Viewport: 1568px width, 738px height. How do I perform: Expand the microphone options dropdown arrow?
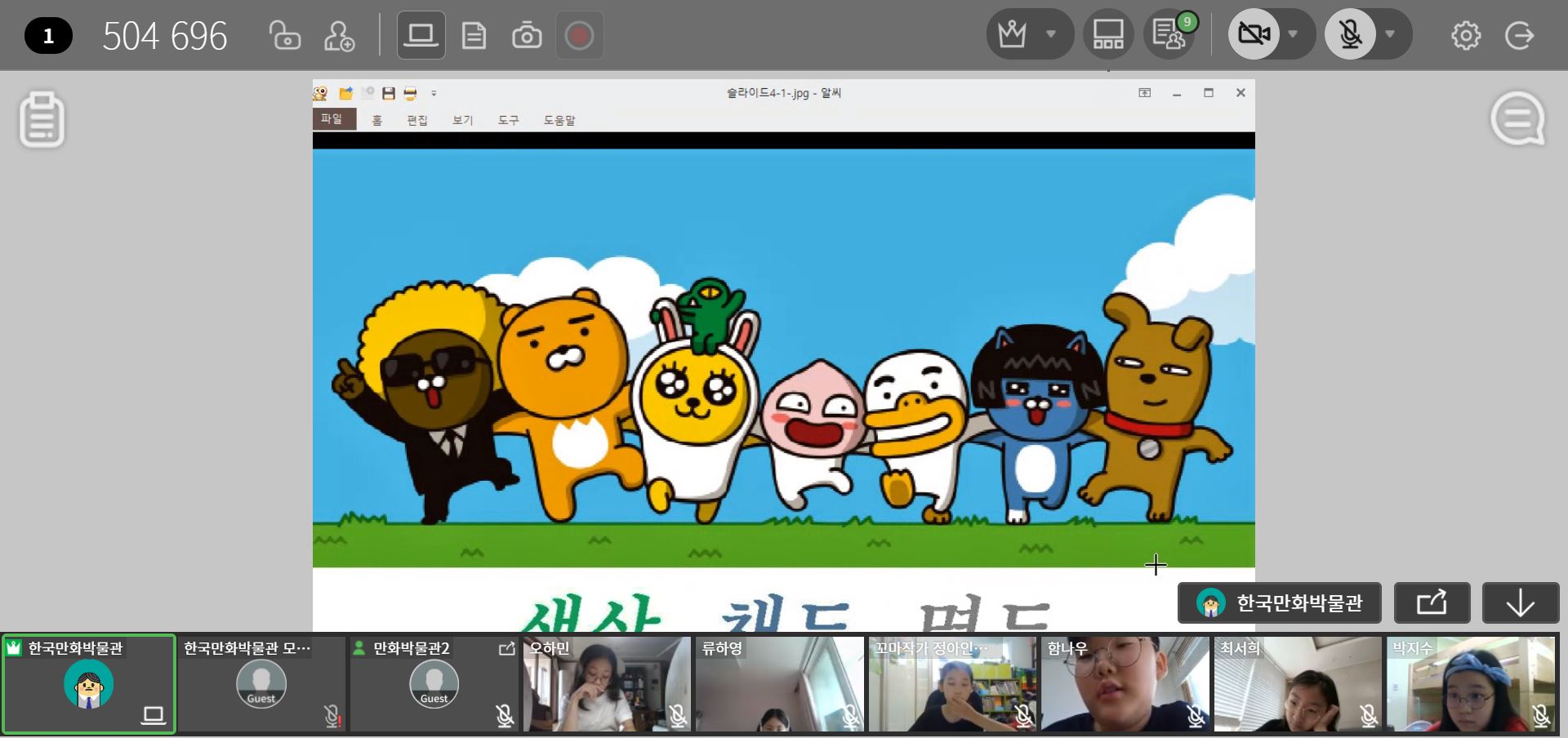(1390, 34)
